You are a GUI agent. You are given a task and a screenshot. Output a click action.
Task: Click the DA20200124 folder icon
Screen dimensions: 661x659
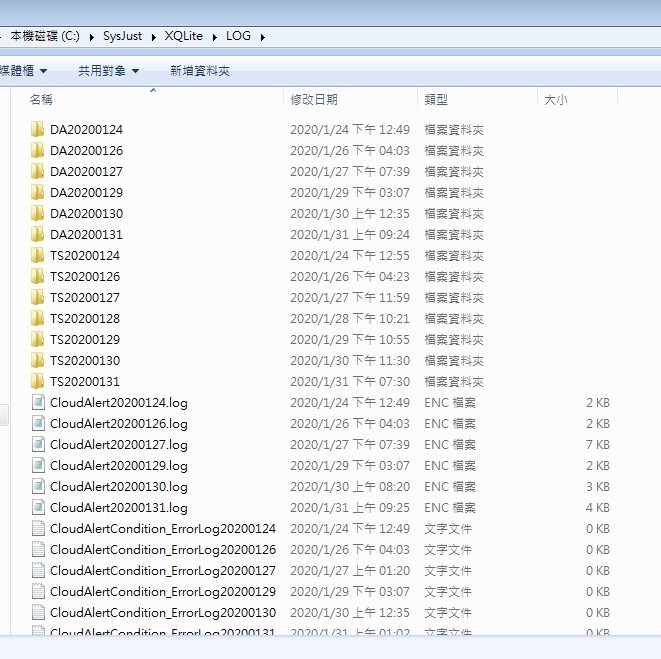click(38, 129)
